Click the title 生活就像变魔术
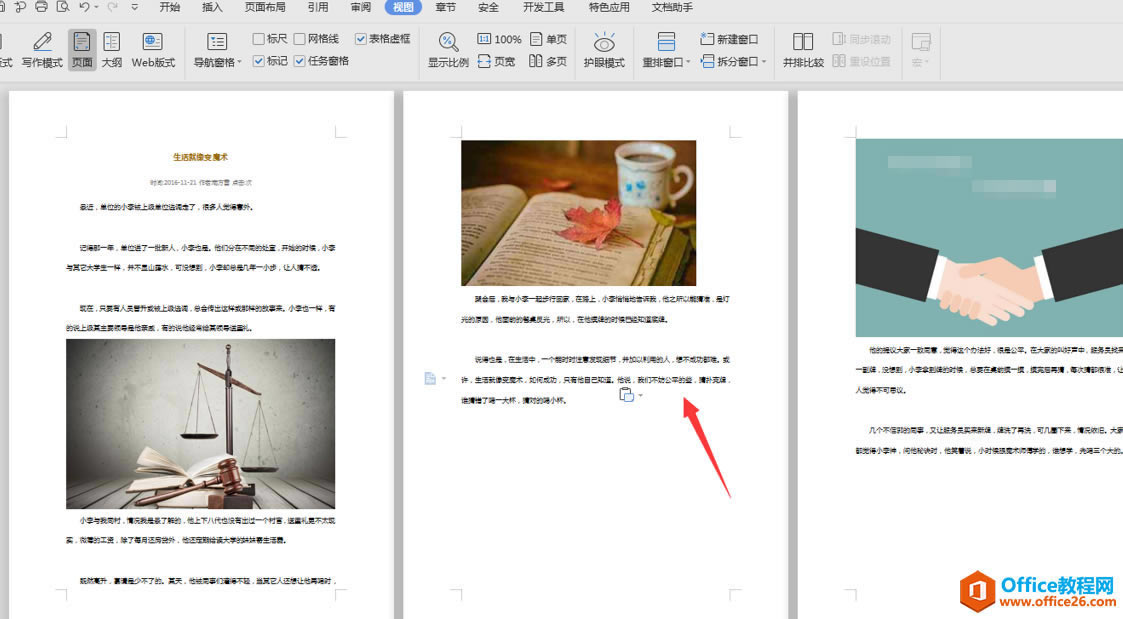 coord(201,157)
